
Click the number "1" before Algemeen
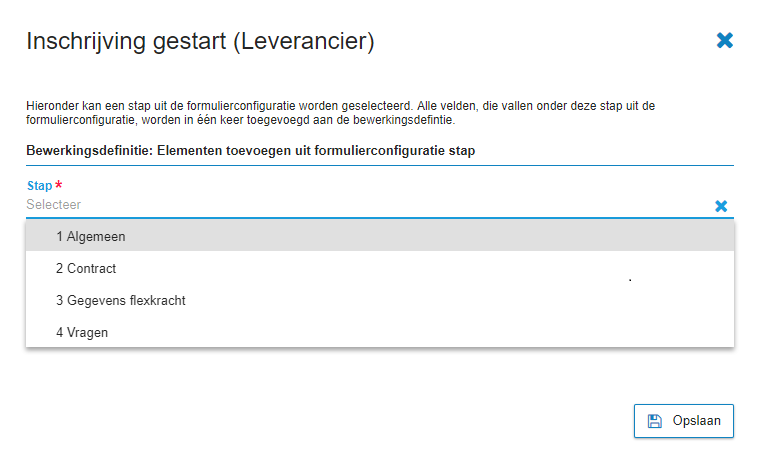[59, 236]
